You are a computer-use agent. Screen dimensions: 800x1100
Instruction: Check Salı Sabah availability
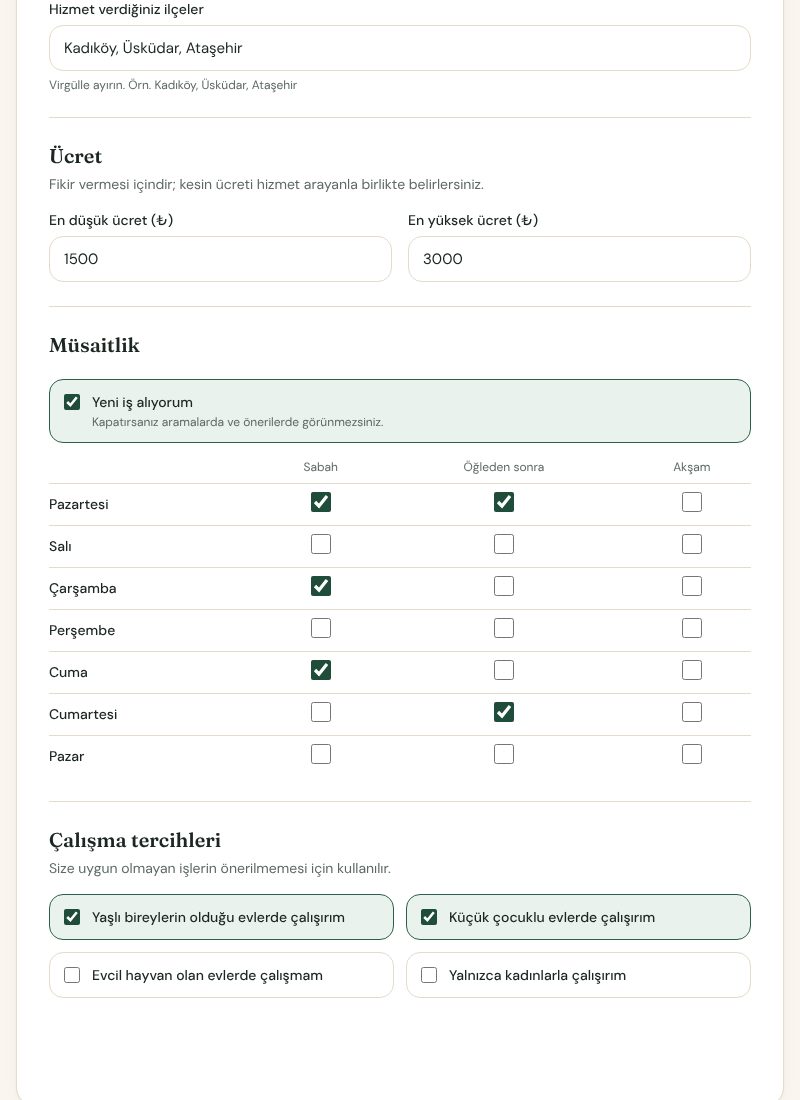click(x=321, y=544)
